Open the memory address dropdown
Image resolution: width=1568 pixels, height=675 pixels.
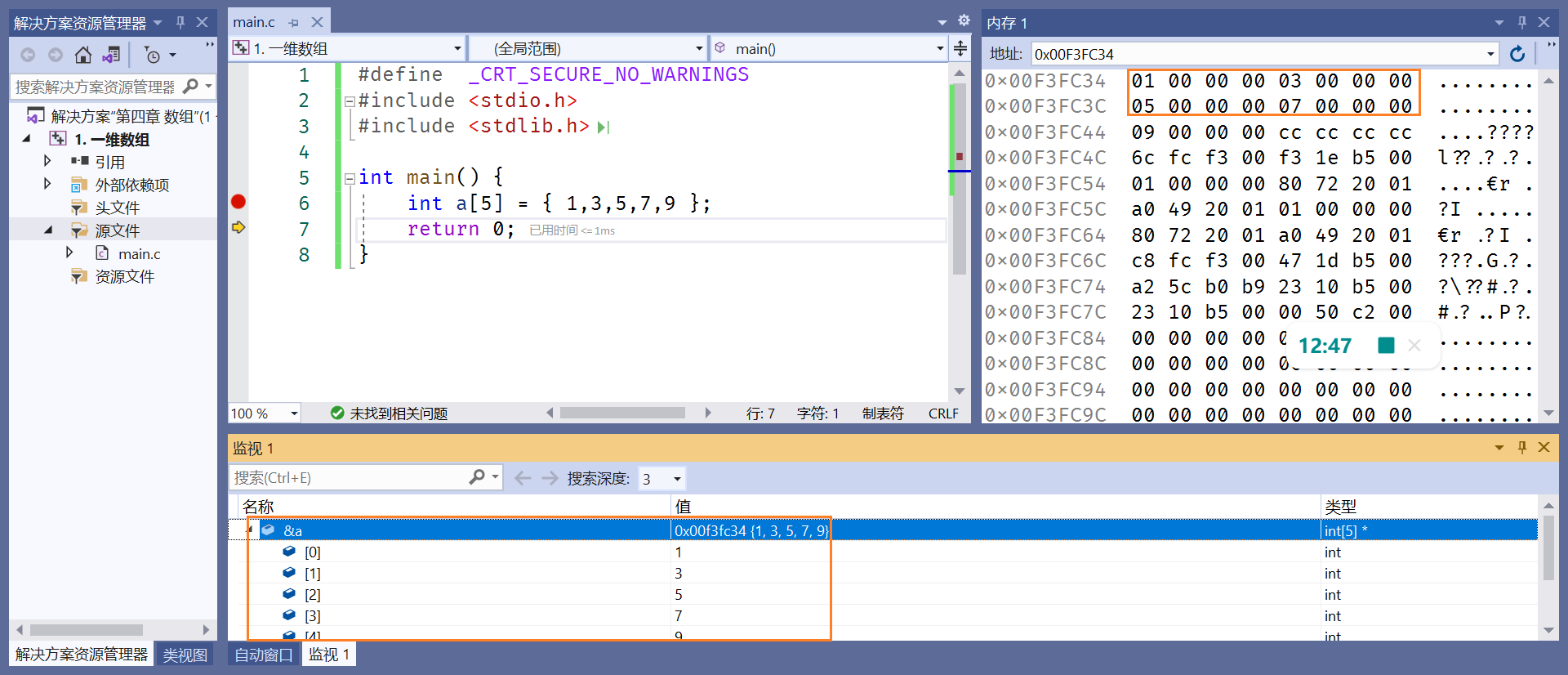[1490, 54]
